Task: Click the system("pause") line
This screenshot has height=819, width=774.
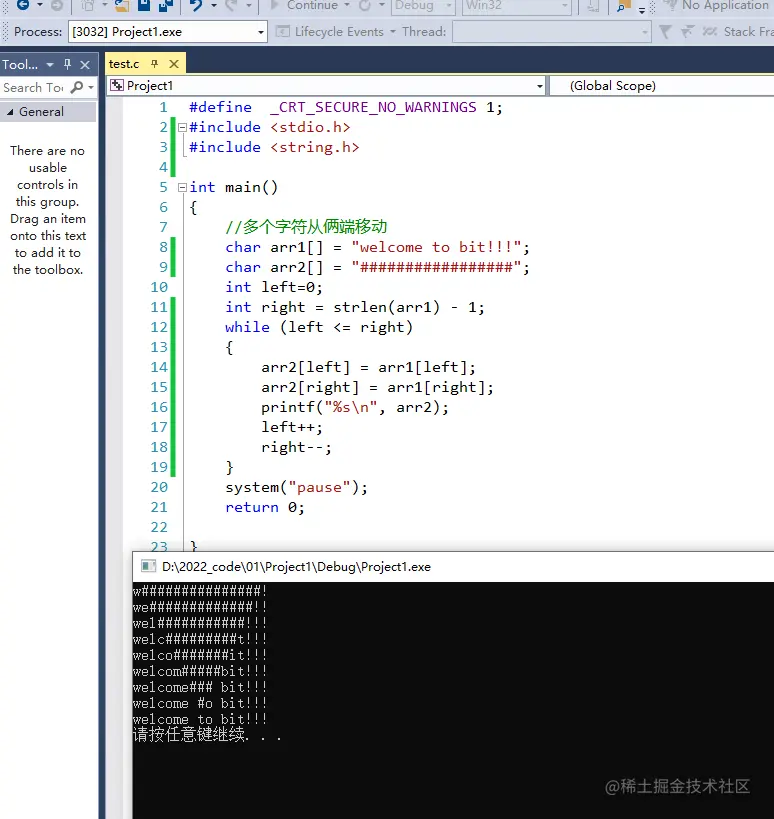Action: (x=297, y=487)
